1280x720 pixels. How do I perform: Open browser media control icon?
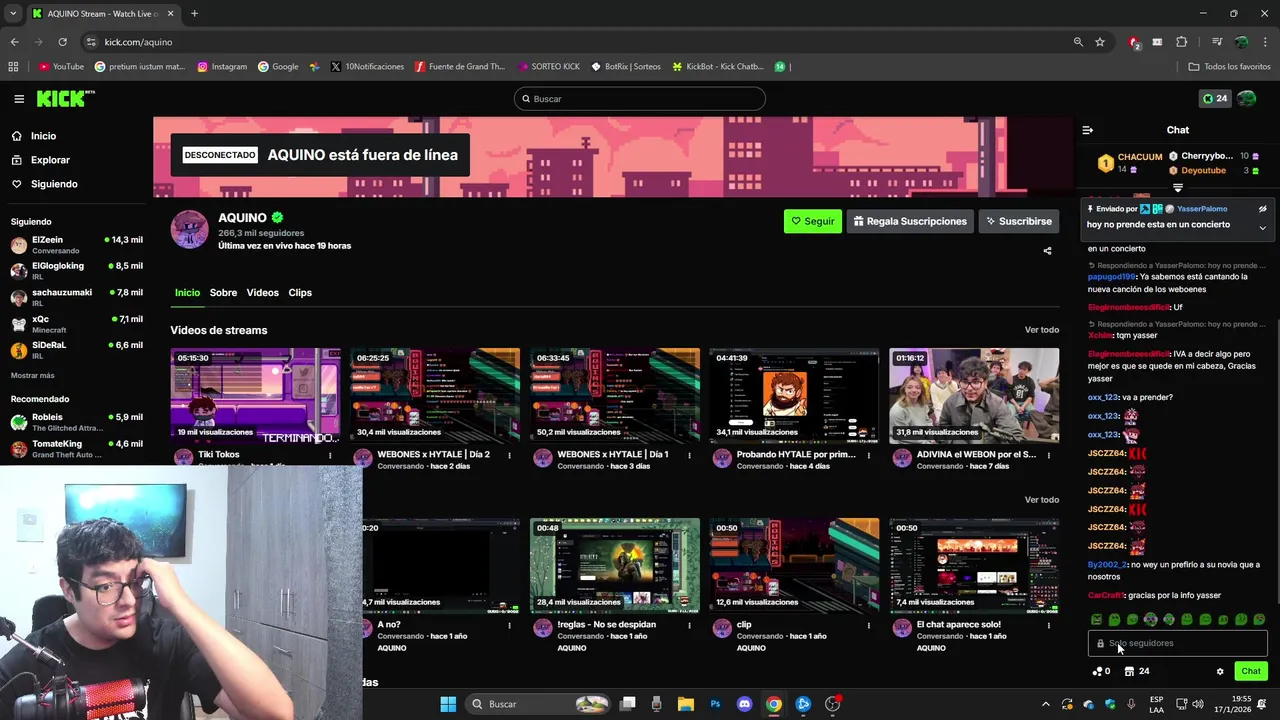1217,42
